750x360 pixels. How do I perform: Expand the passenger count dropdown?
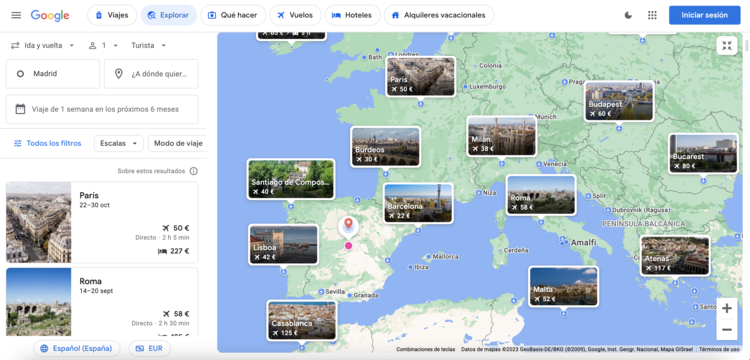103,45
